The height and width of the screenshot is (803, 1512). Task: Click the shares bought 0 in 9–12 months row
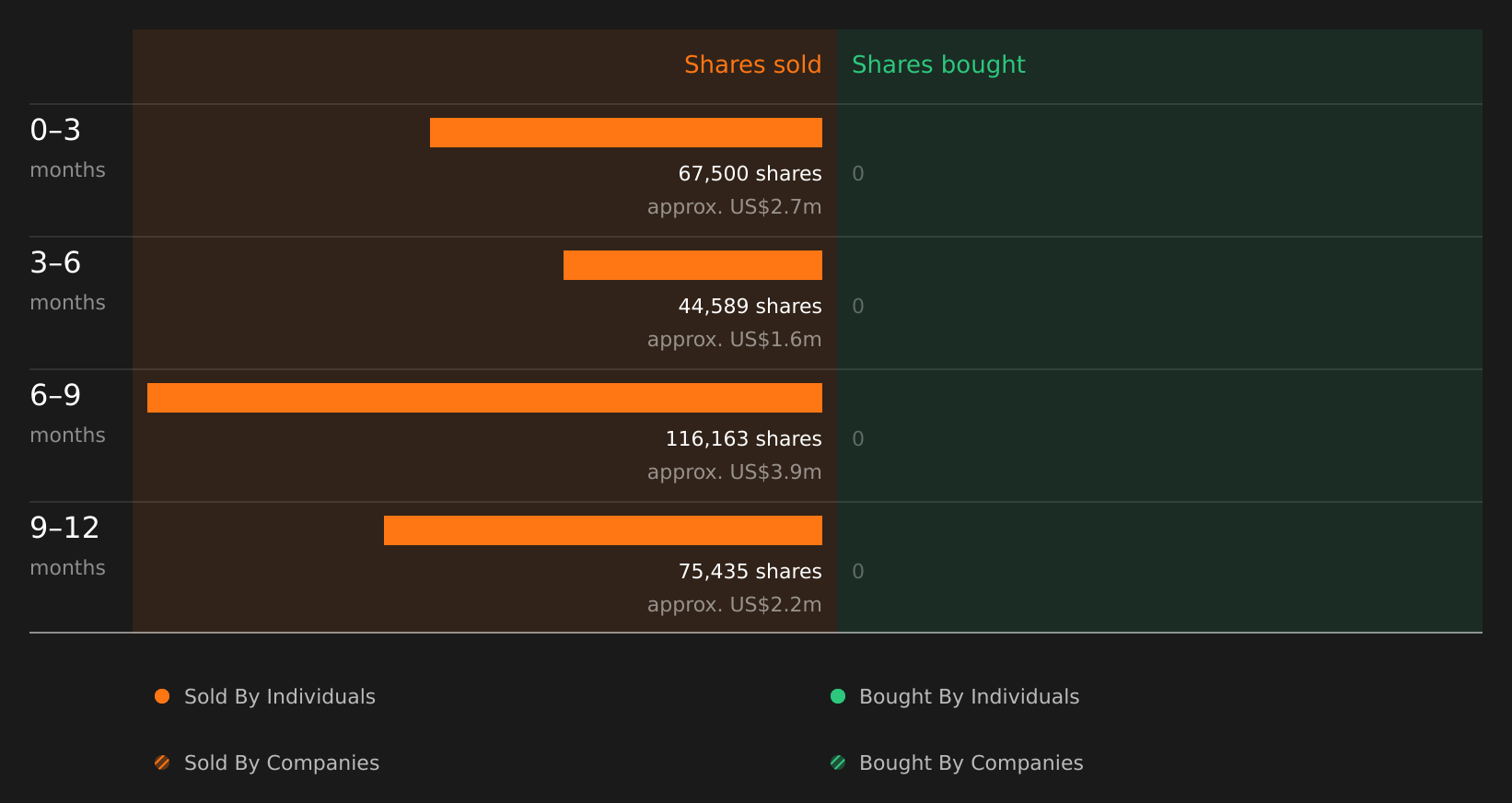[858, 572]
